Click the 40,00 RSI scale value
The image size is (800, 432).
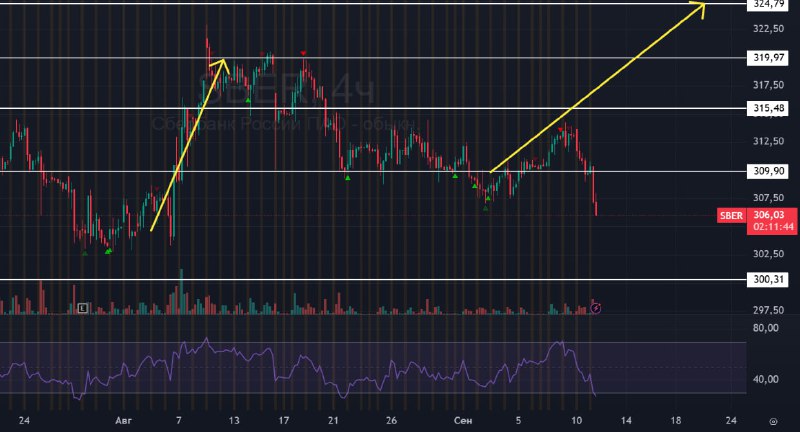766,379
